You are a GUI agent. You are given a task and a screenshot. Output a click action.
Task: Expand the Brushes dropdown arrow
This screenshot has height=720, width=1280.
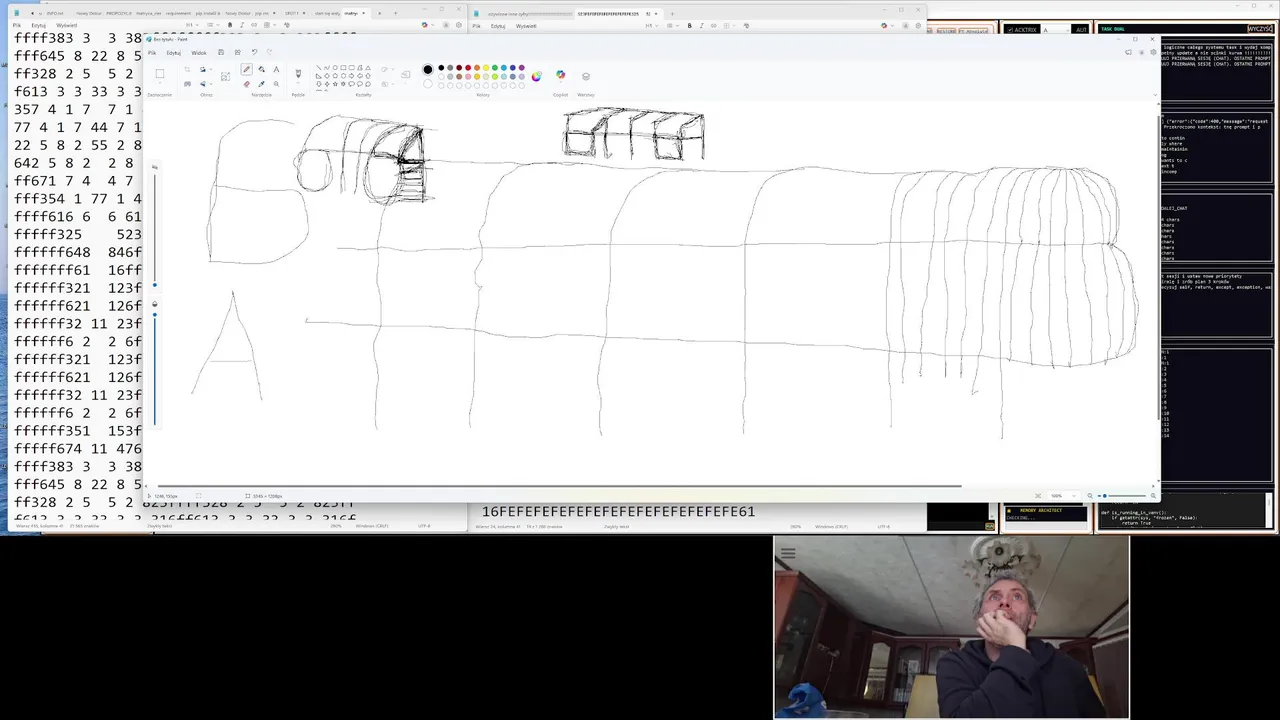click(298, 83)
